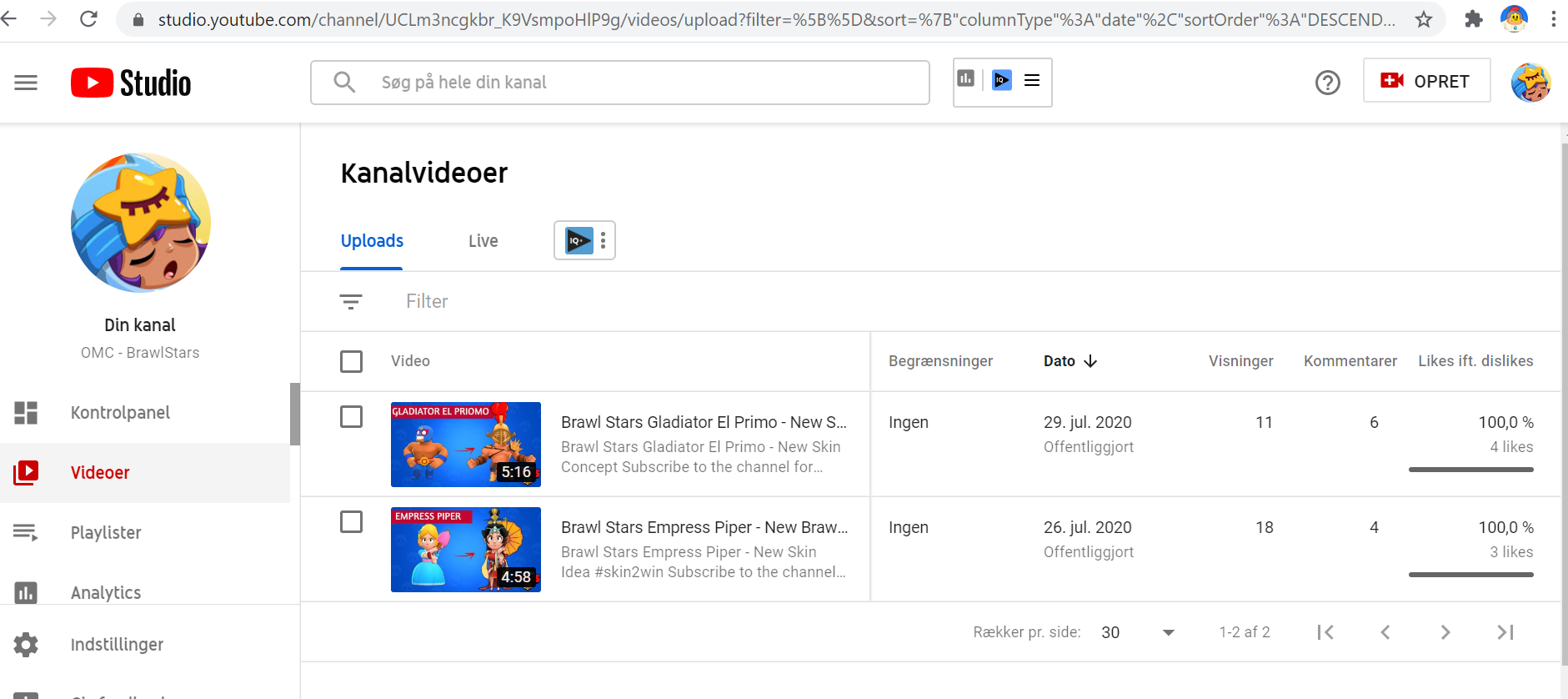1568x699 pixels.
Task: Reload the current page
Action: 89,18
